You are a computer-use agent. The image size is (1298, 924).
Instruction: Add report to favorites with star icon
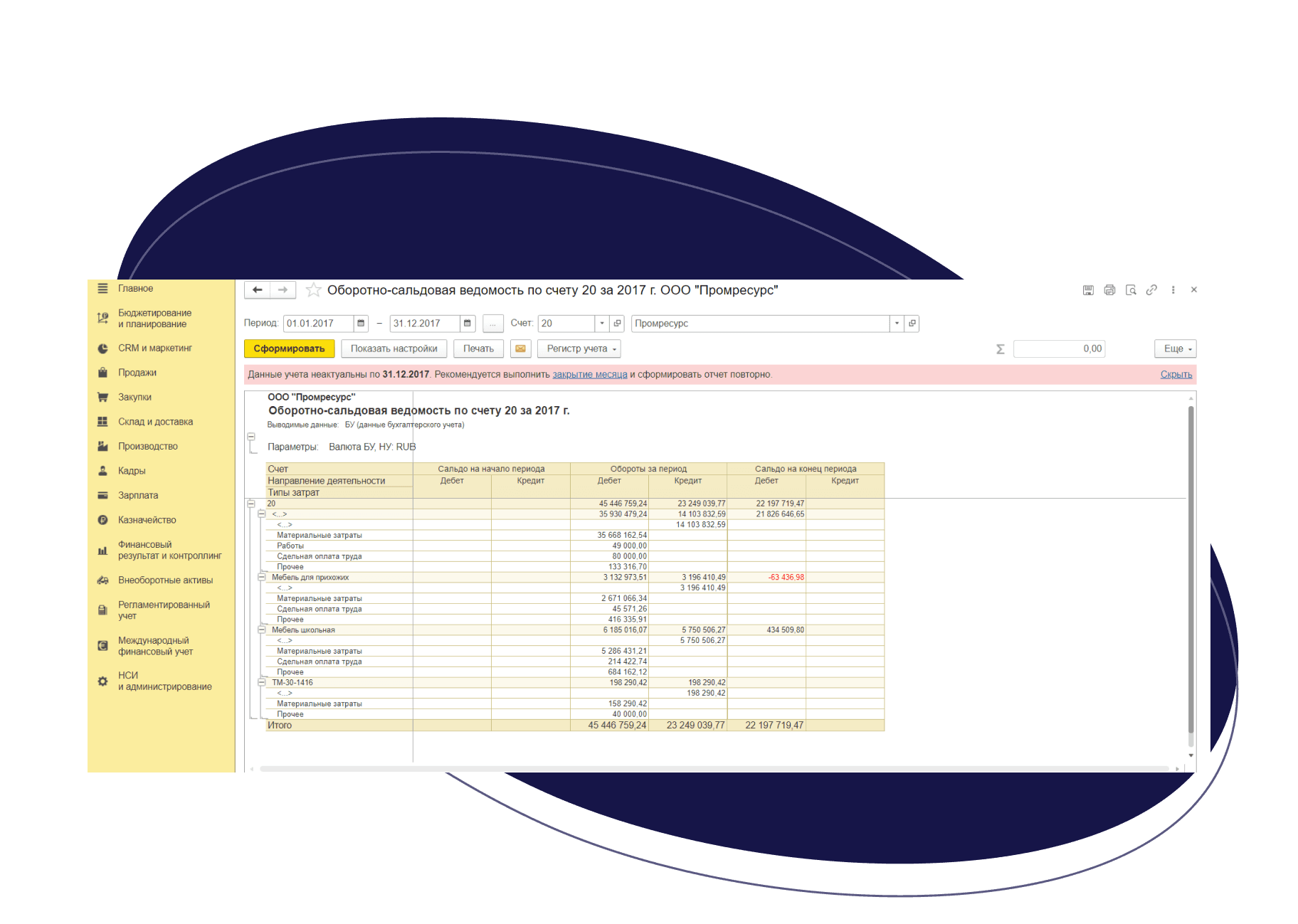(313, 290)
